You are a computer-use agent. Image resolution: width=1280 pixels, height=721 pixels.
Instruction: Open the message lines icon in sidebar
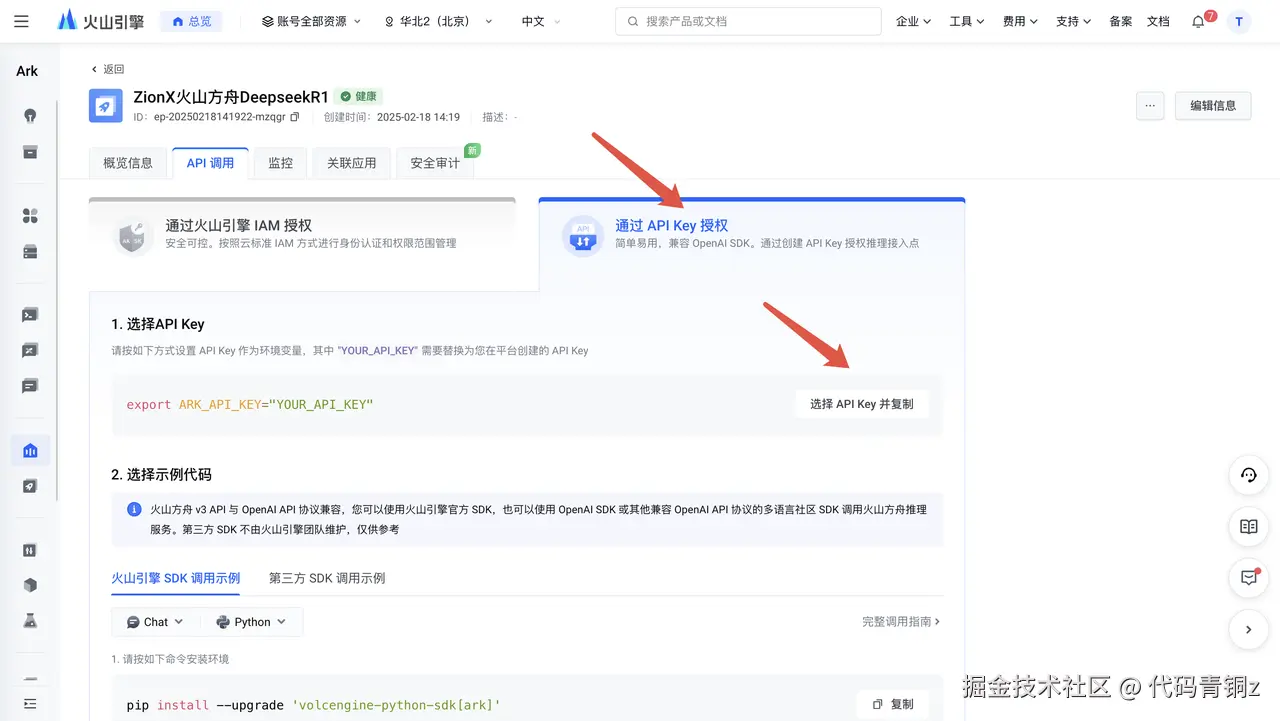30,386
